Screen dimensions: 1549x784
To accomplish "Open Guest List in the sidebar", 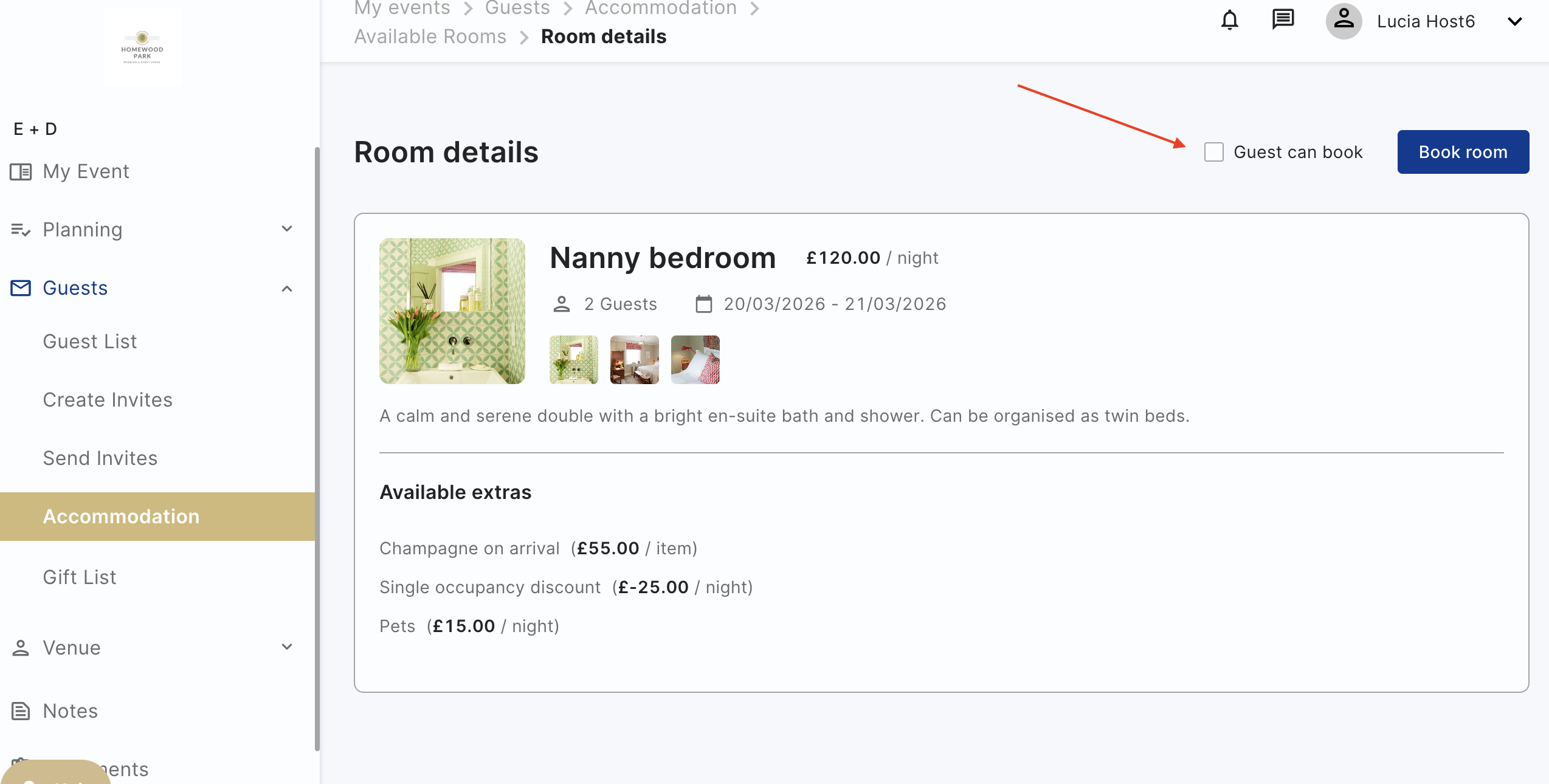I will click(x=90, y=342).
